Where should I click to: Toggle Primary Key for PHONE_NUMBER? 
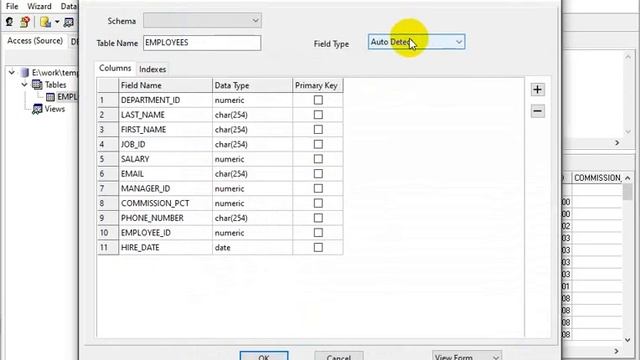coord(318,218)
